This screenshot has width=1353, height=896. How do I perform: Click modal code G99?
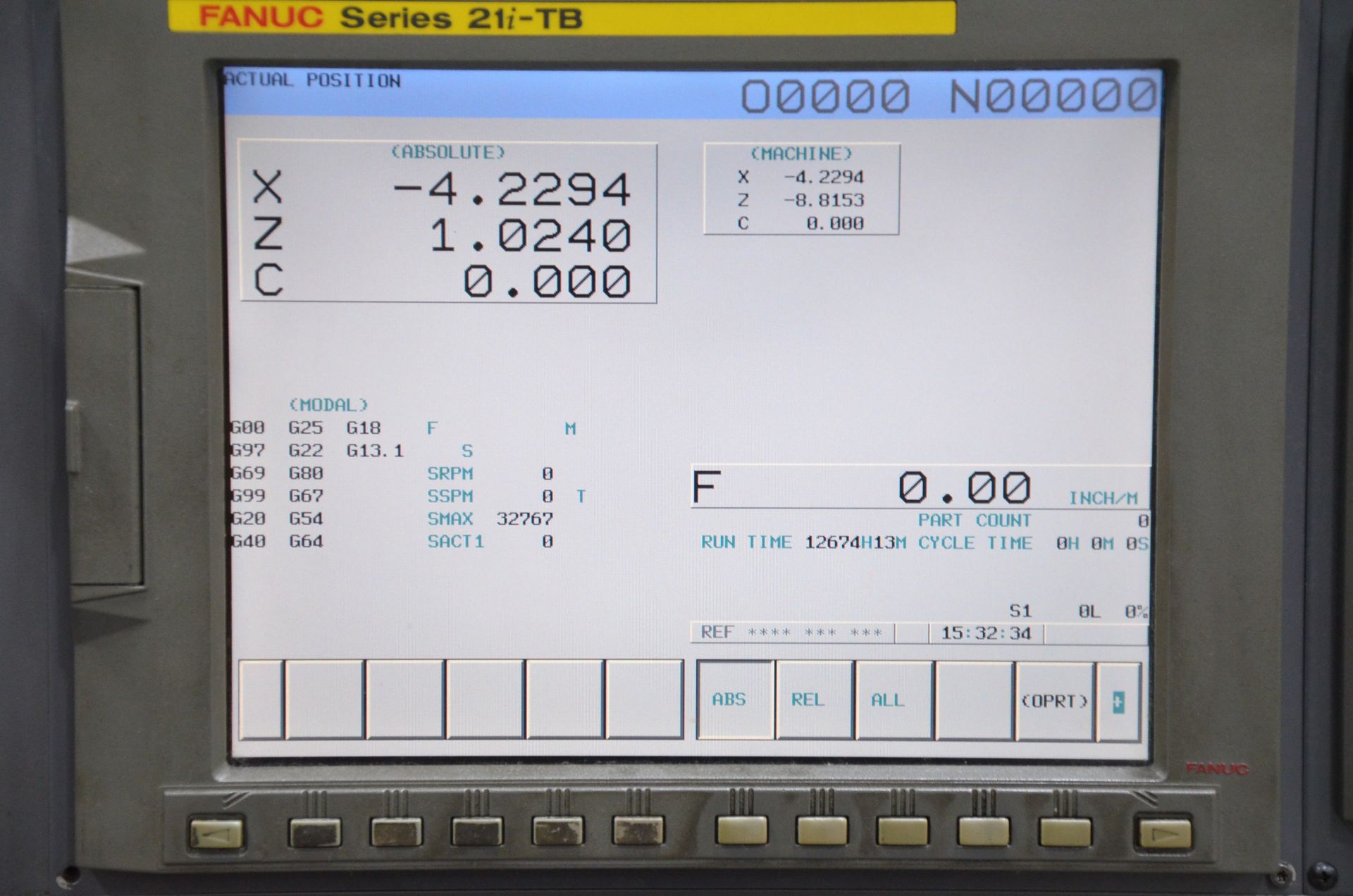tap(248, 496)
